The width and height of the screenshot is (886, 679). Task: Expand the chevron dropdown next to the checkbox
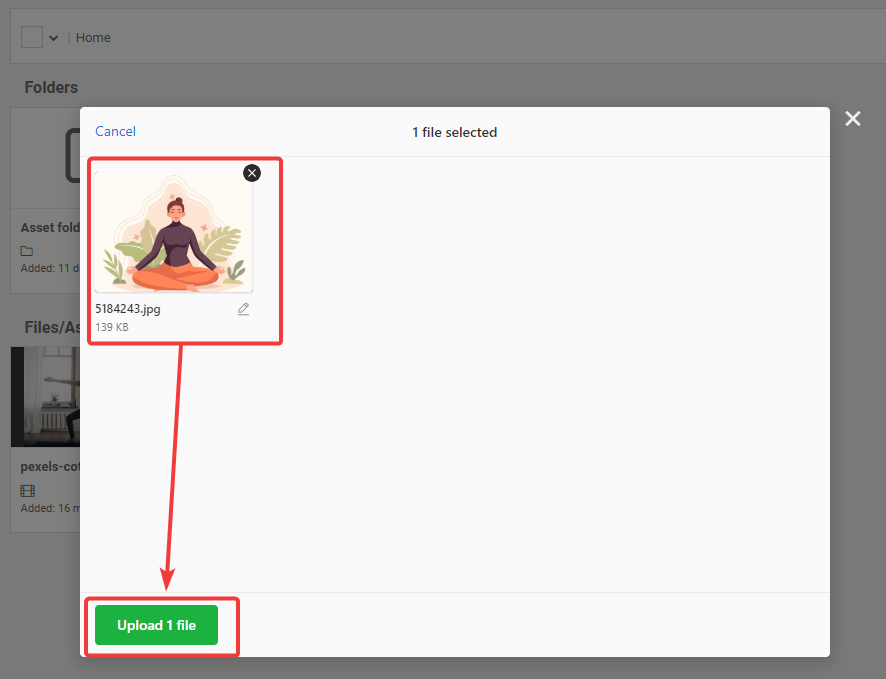pyautogui.click(x=53, y=38)
